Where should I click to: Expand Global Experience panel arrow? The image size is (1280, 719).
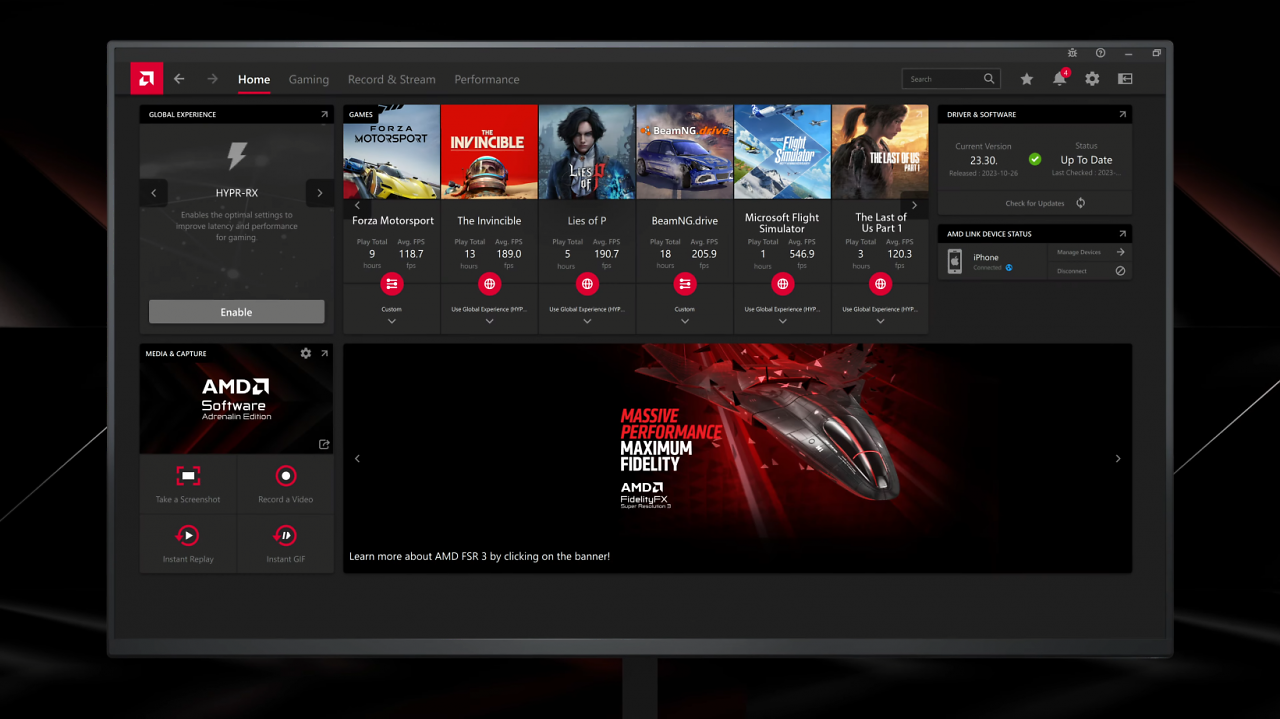(324, 115)
